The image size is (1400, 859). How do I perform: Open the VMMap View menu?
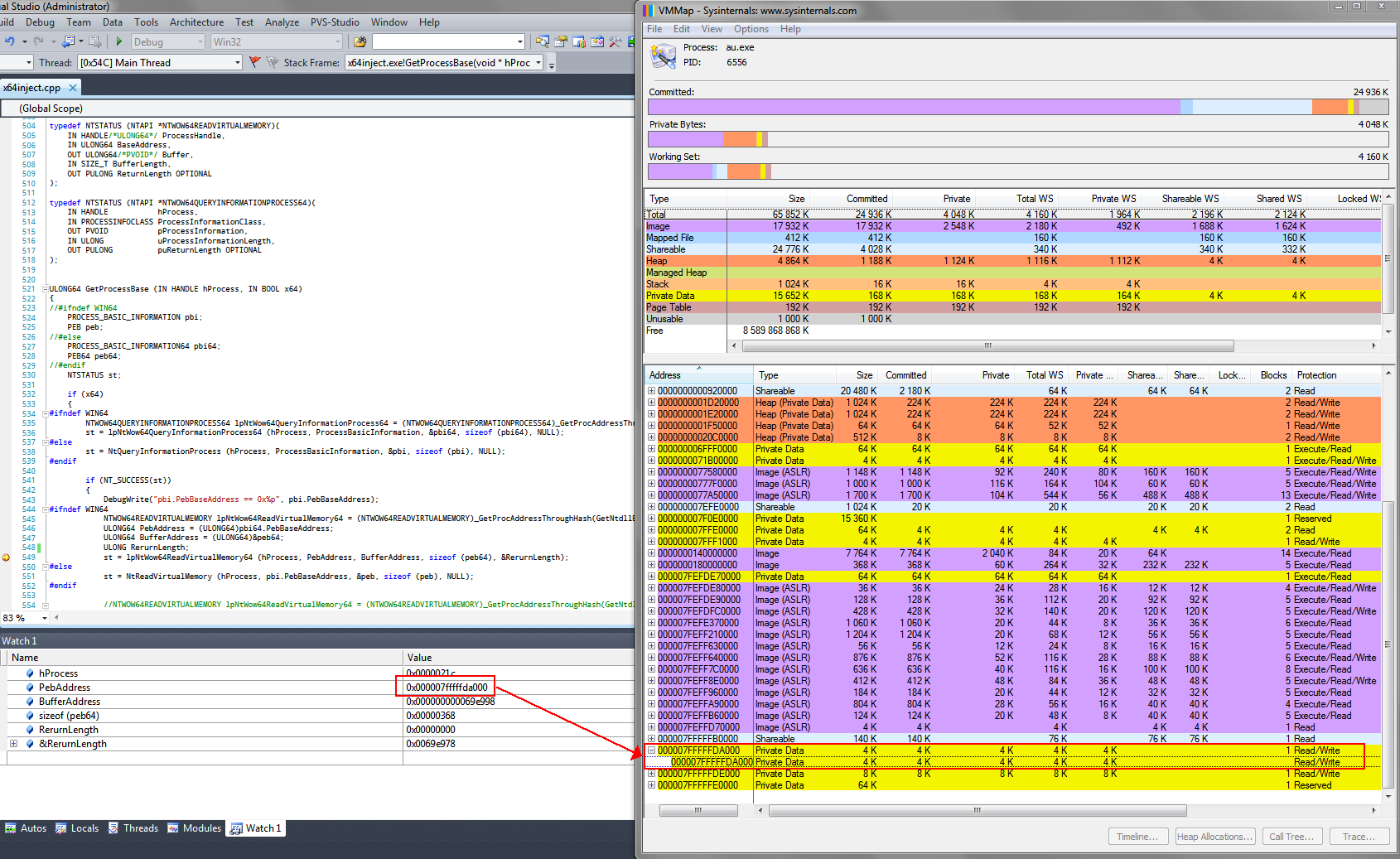[x=712, y=29]
